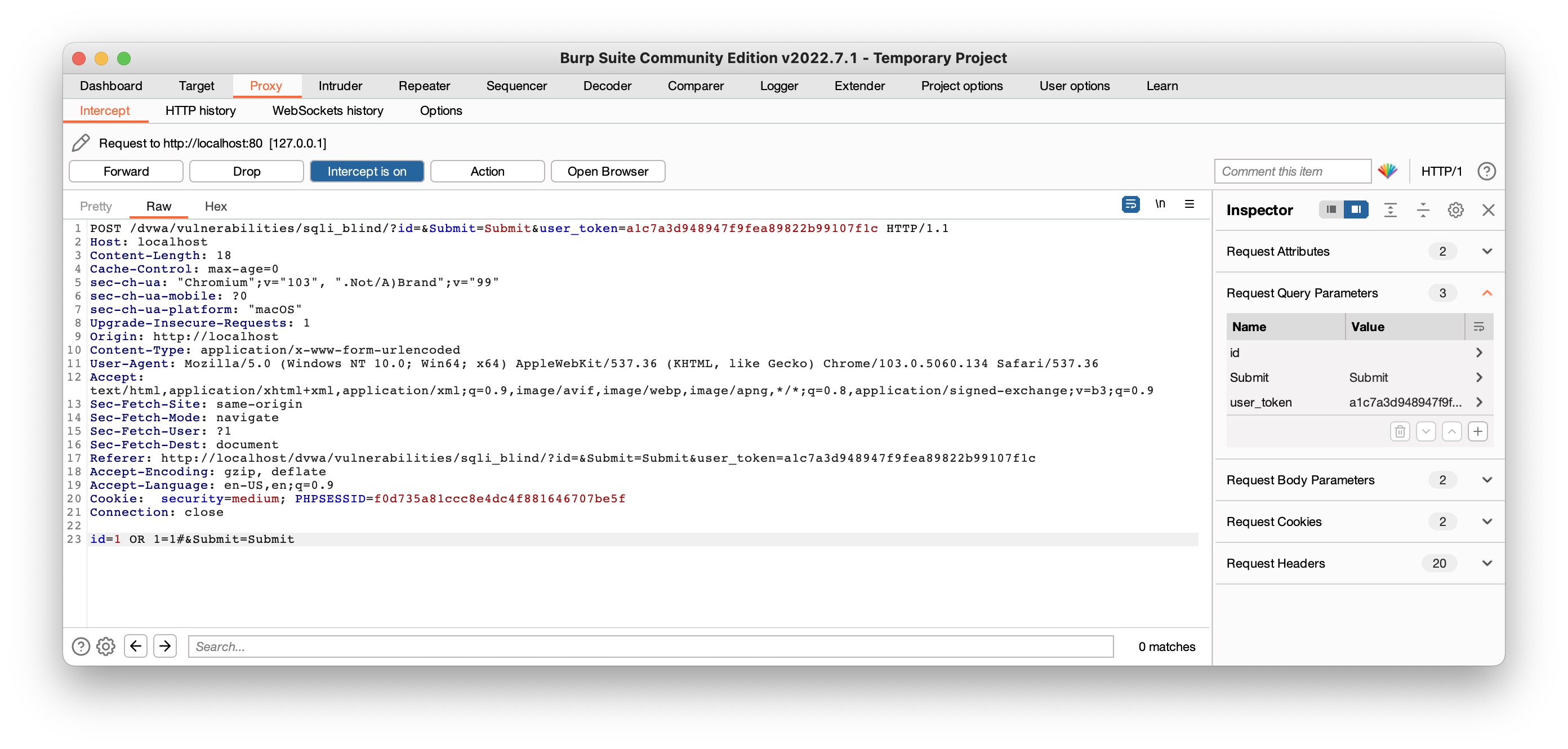The image size is (1568, 749).
Task: Click the move parameter up icon
Action: pyautogui.click(x=1452, y=431)
